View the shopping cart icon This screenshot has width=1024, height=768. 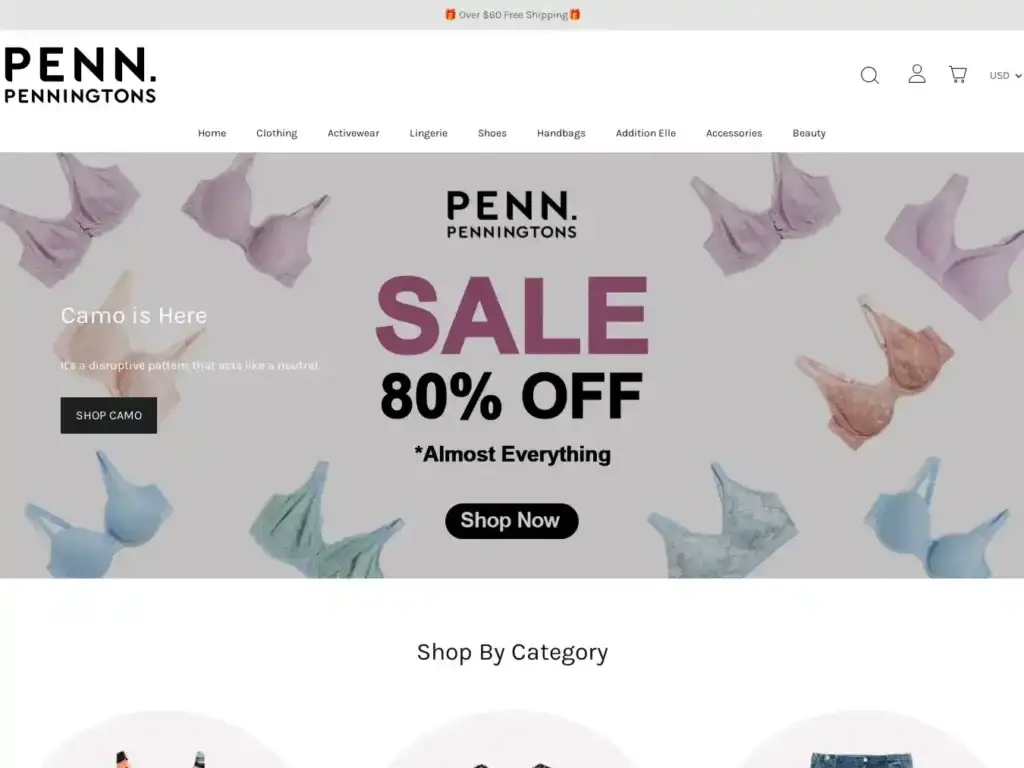click(x=957, y=74)
